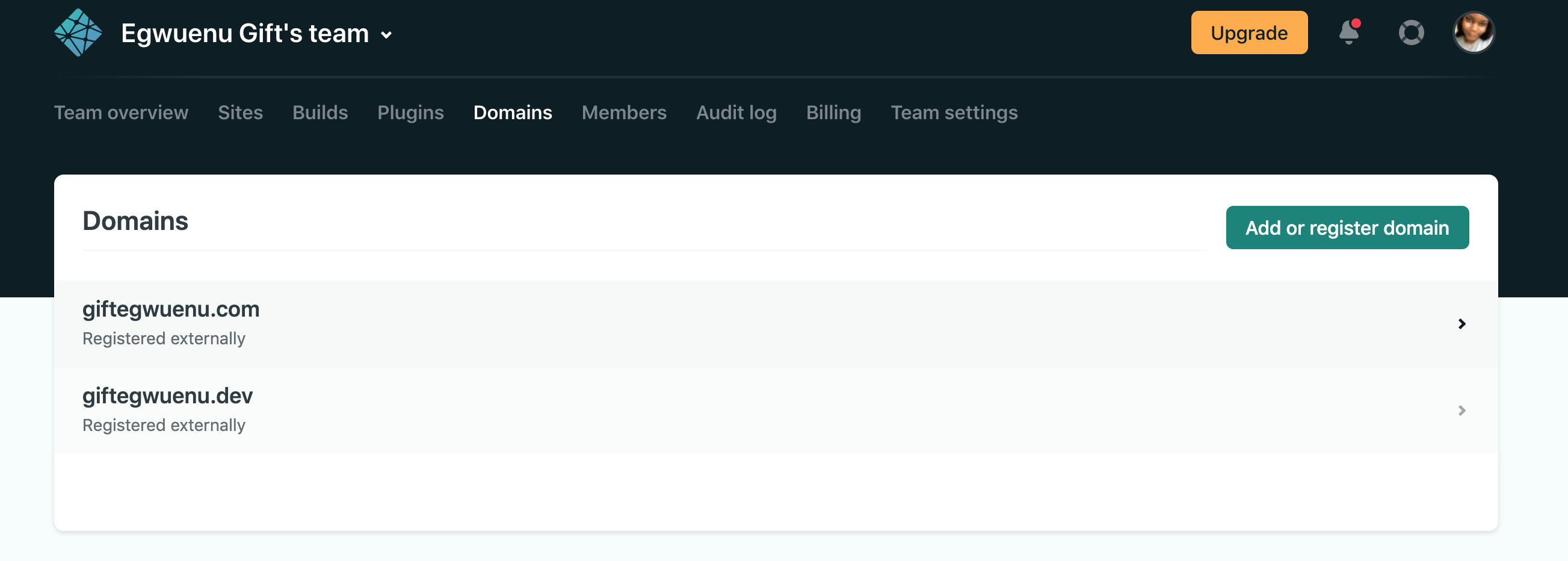Open the team name dropdown arrow
The width and height of the screenshot is (1568, 561).
pyautogui.click(x=386, y=36)
